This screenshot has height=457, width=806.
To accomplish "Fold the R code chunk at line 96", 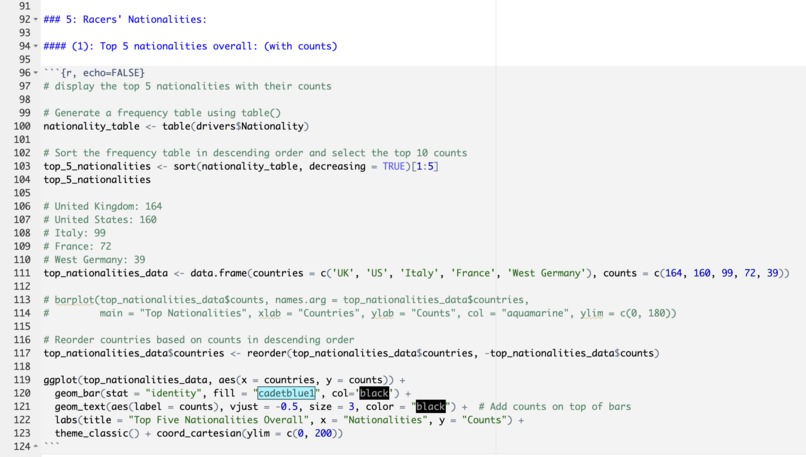I will [35, 73].
